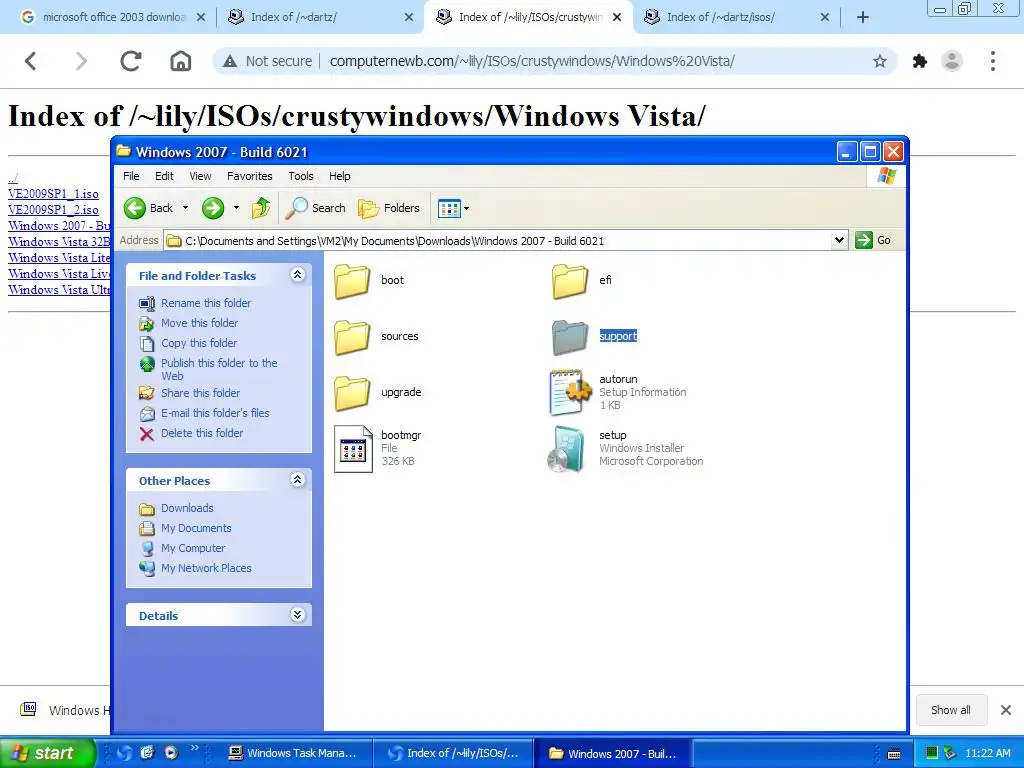Click the green Forward arrow in Explorer
1024x768 pixels.
(x=212, y=208)
